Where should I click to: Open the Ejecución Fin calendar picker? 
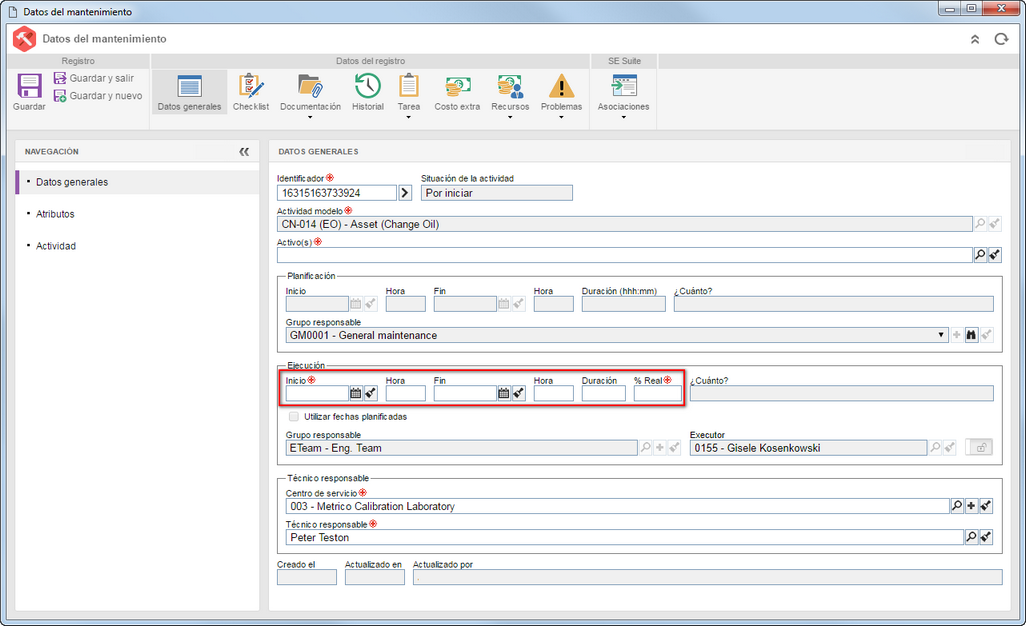pos(503,393)
